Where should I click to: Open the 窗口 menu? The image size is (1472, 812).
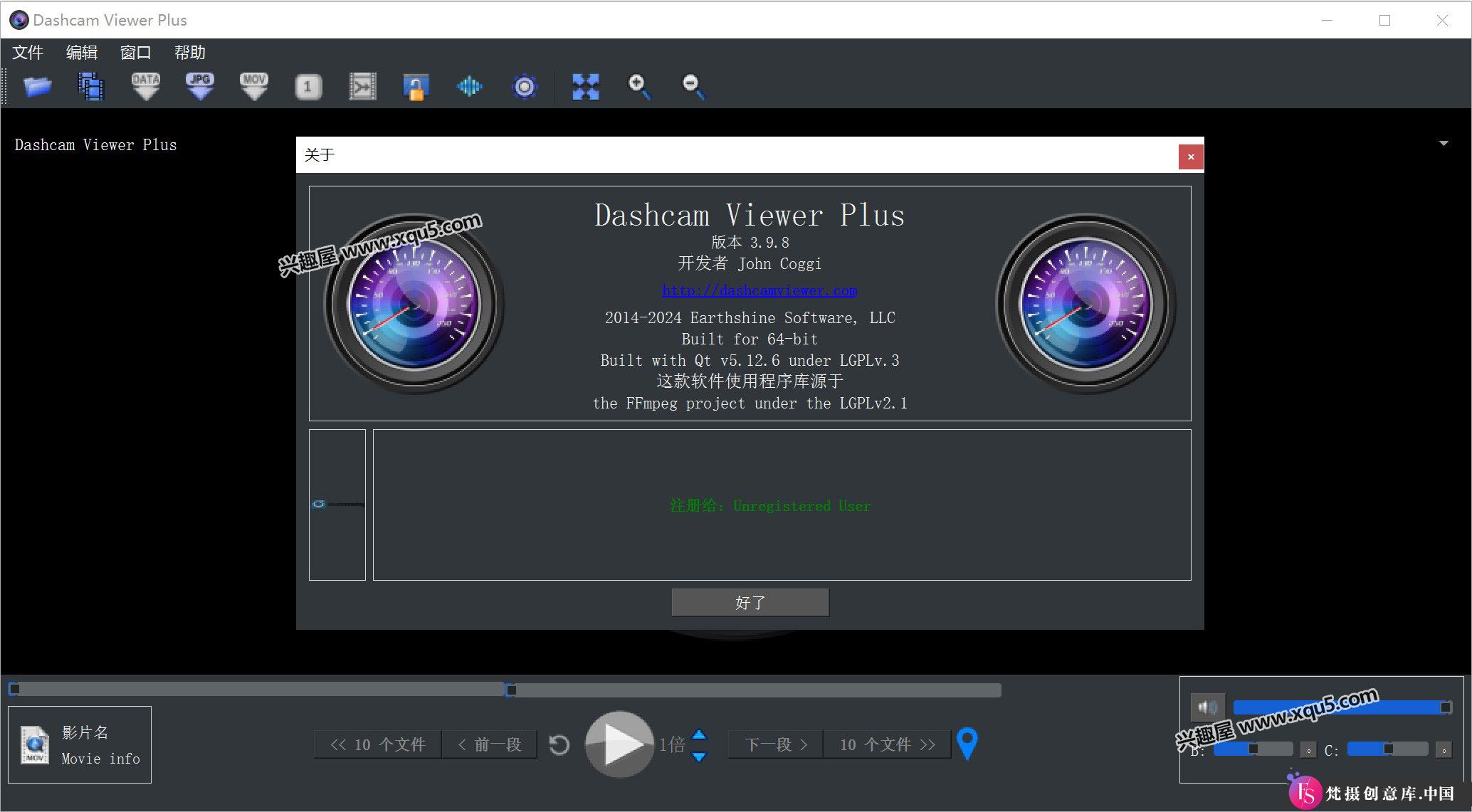[x=136, y=53]
